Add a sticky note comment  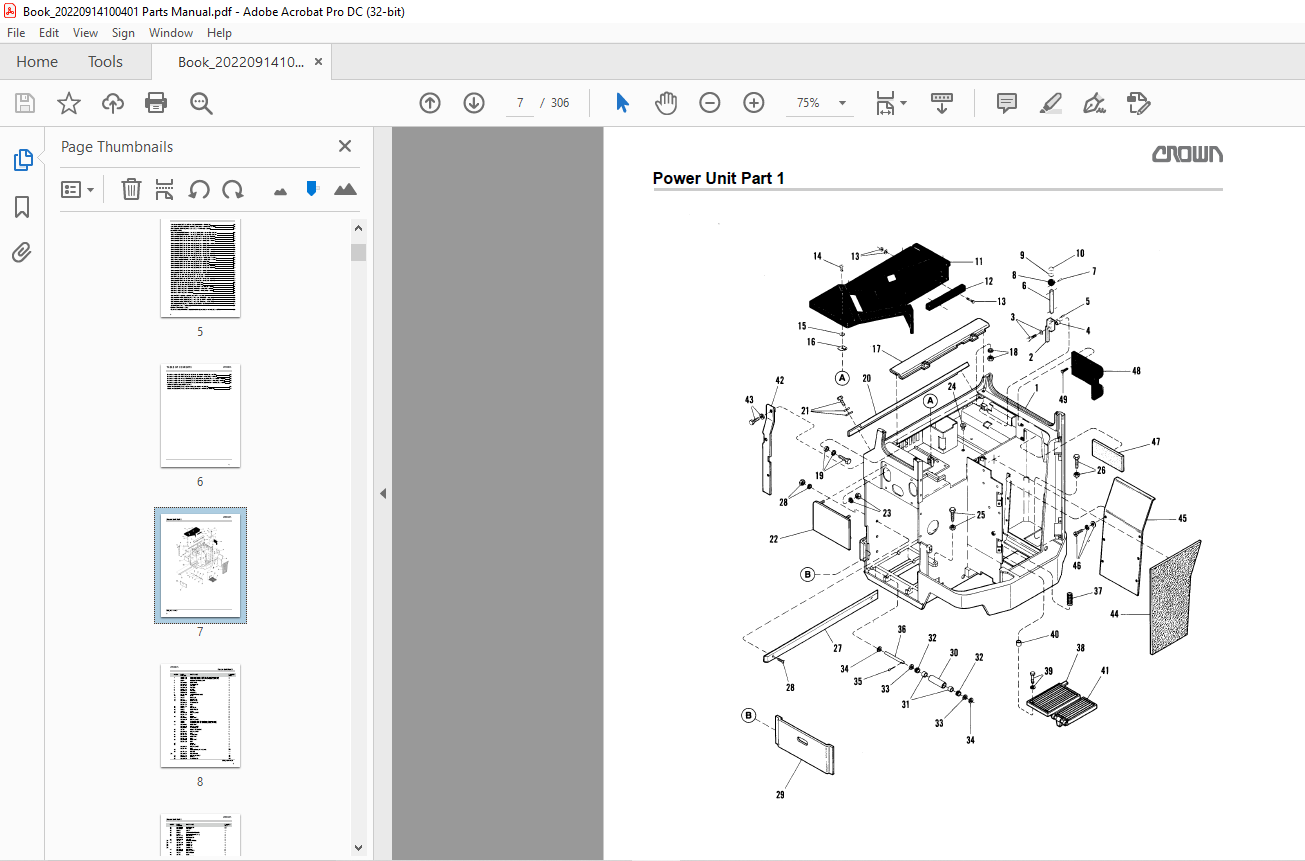[1007, 103]
